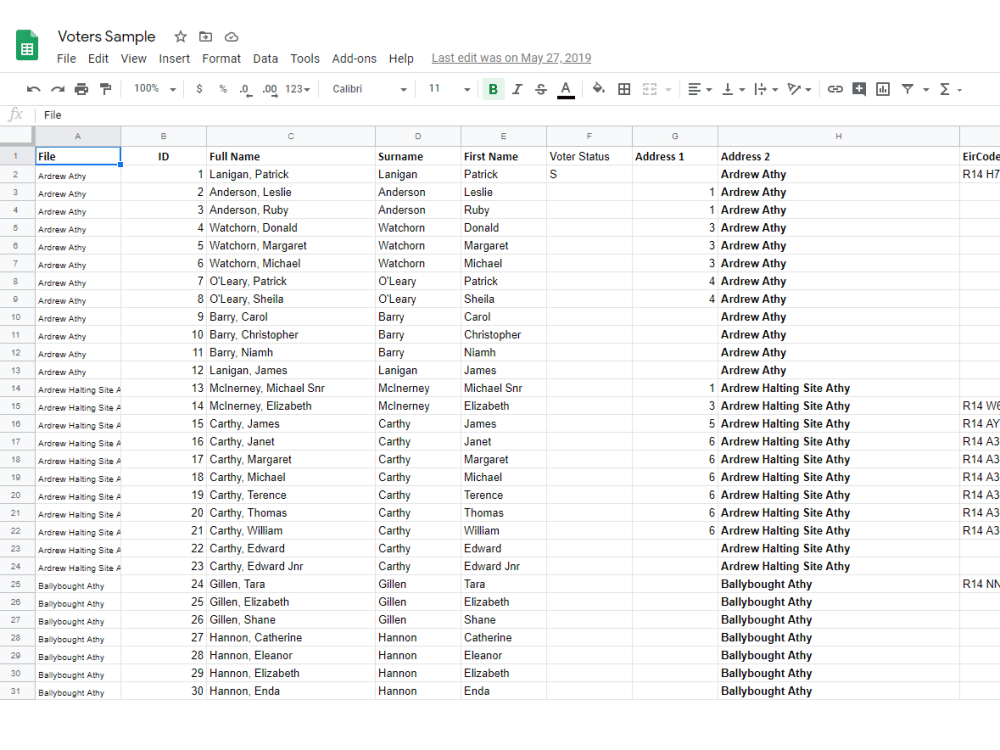Rename the Voters Sample title
Viewport: 1000px width, 750px height.
(107, 36)
